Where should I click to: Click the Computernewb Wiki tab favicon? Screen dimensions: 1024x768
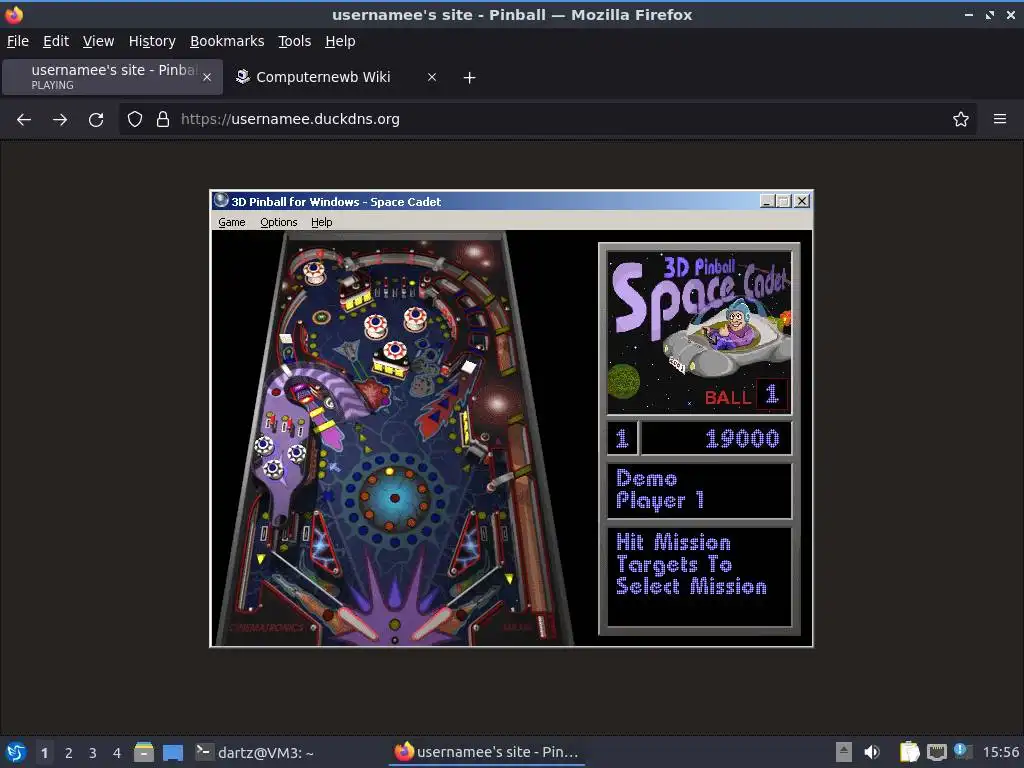coord(243,77)
